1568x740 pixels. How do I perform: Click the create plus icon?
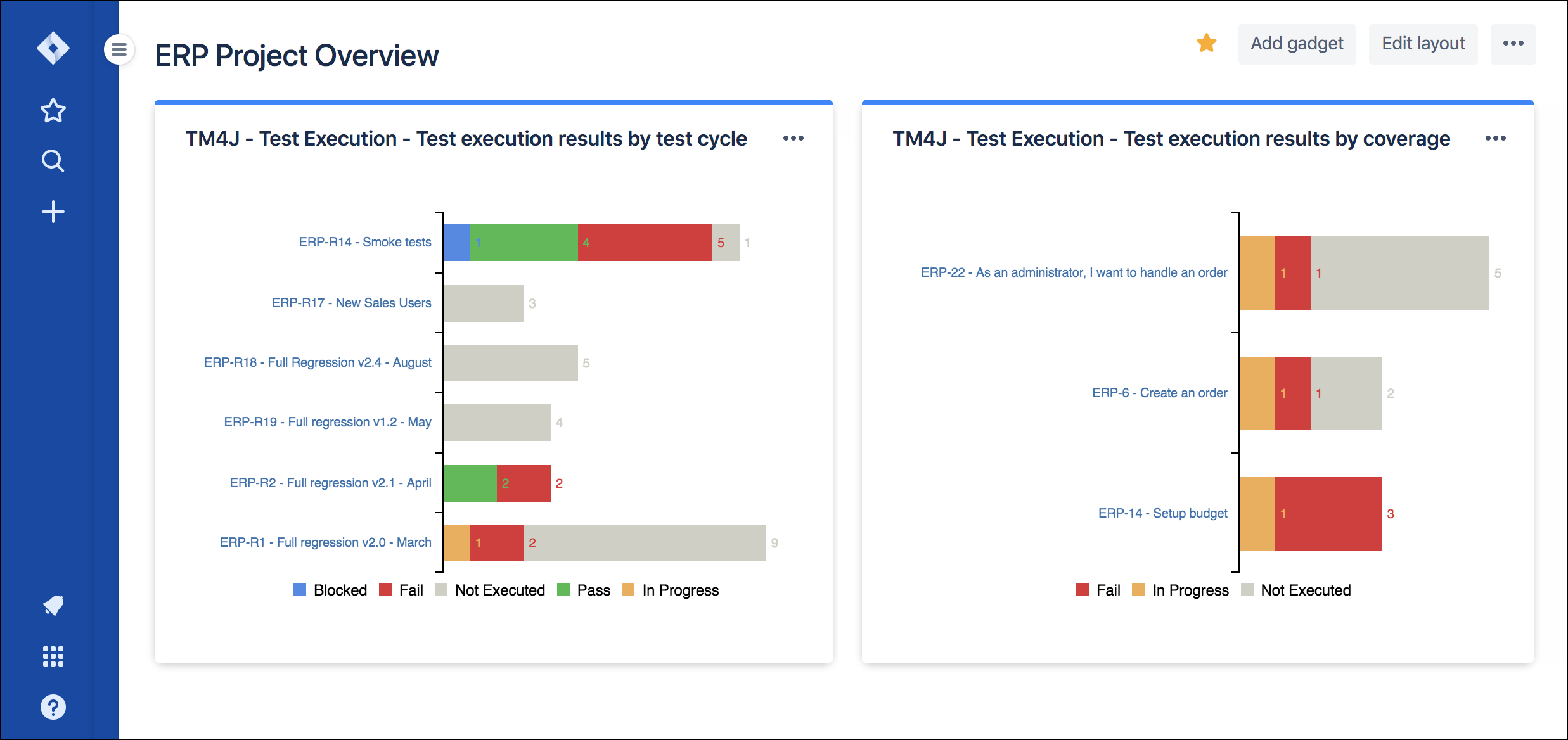tap(53, 212)
